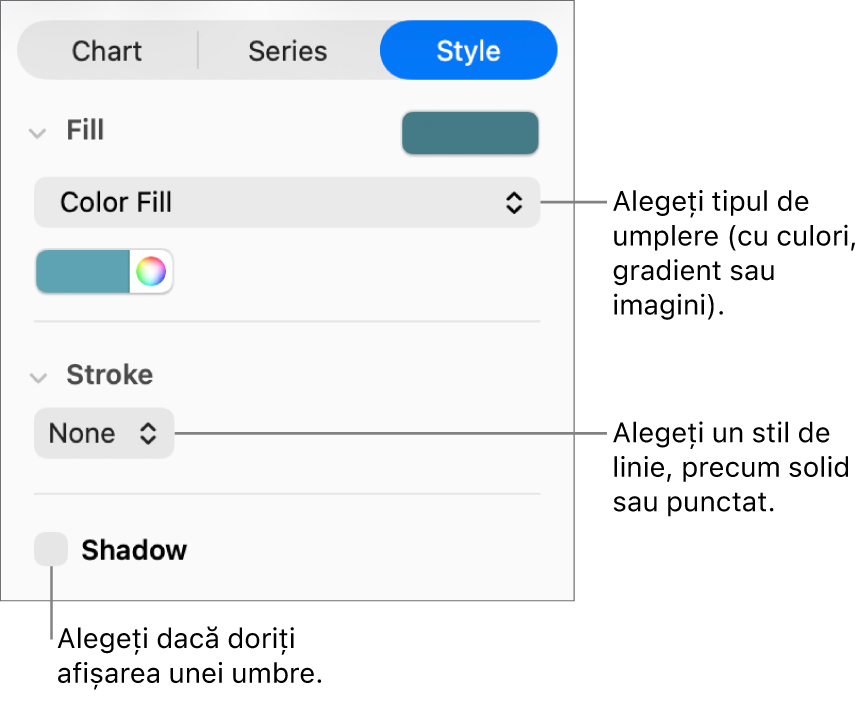
Task: Enable the Shadow checkbox
Action: (51, 549)
